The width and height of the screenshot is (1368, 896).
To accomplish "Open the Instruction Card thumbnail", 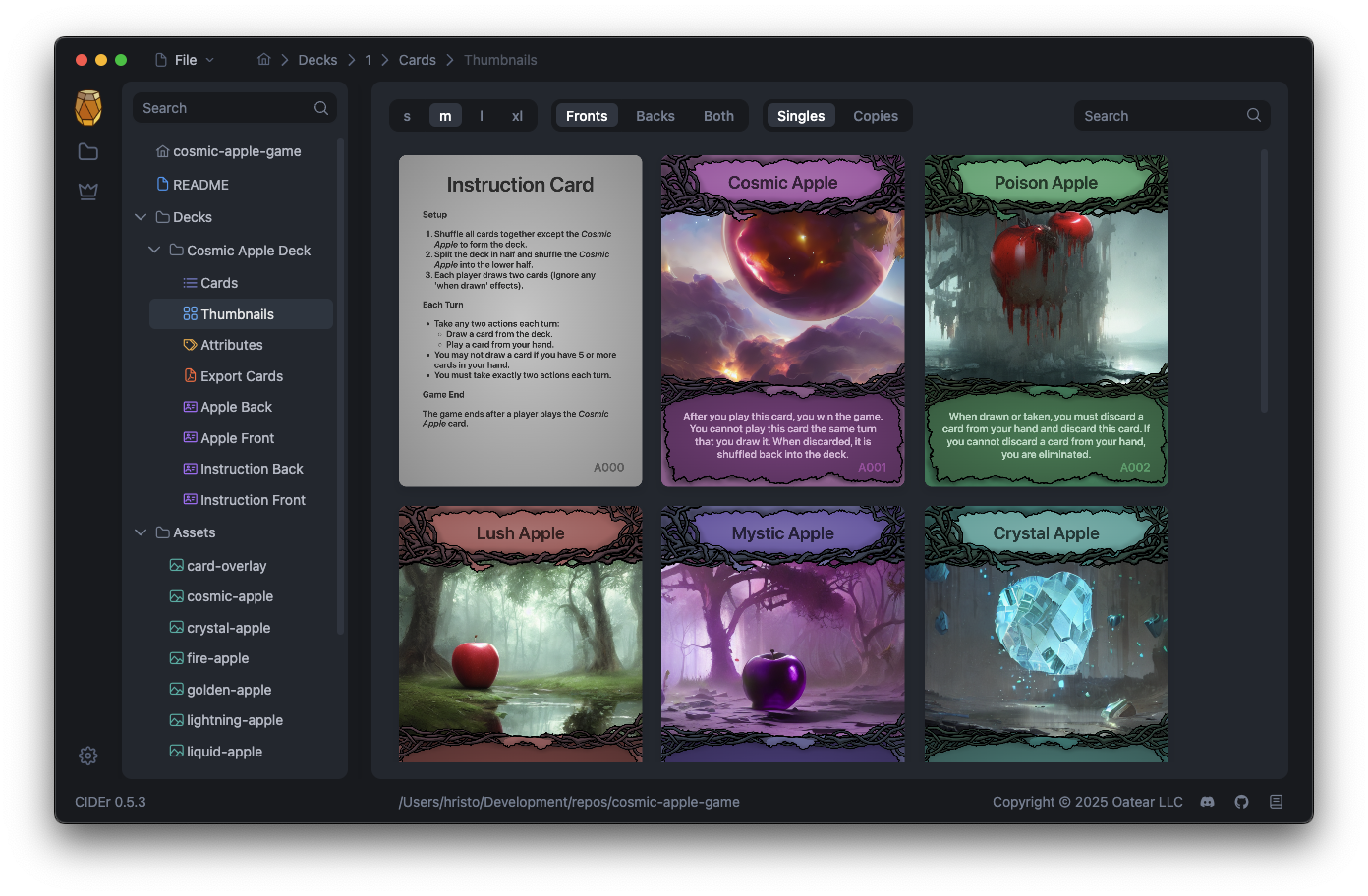I will [520, 320].
